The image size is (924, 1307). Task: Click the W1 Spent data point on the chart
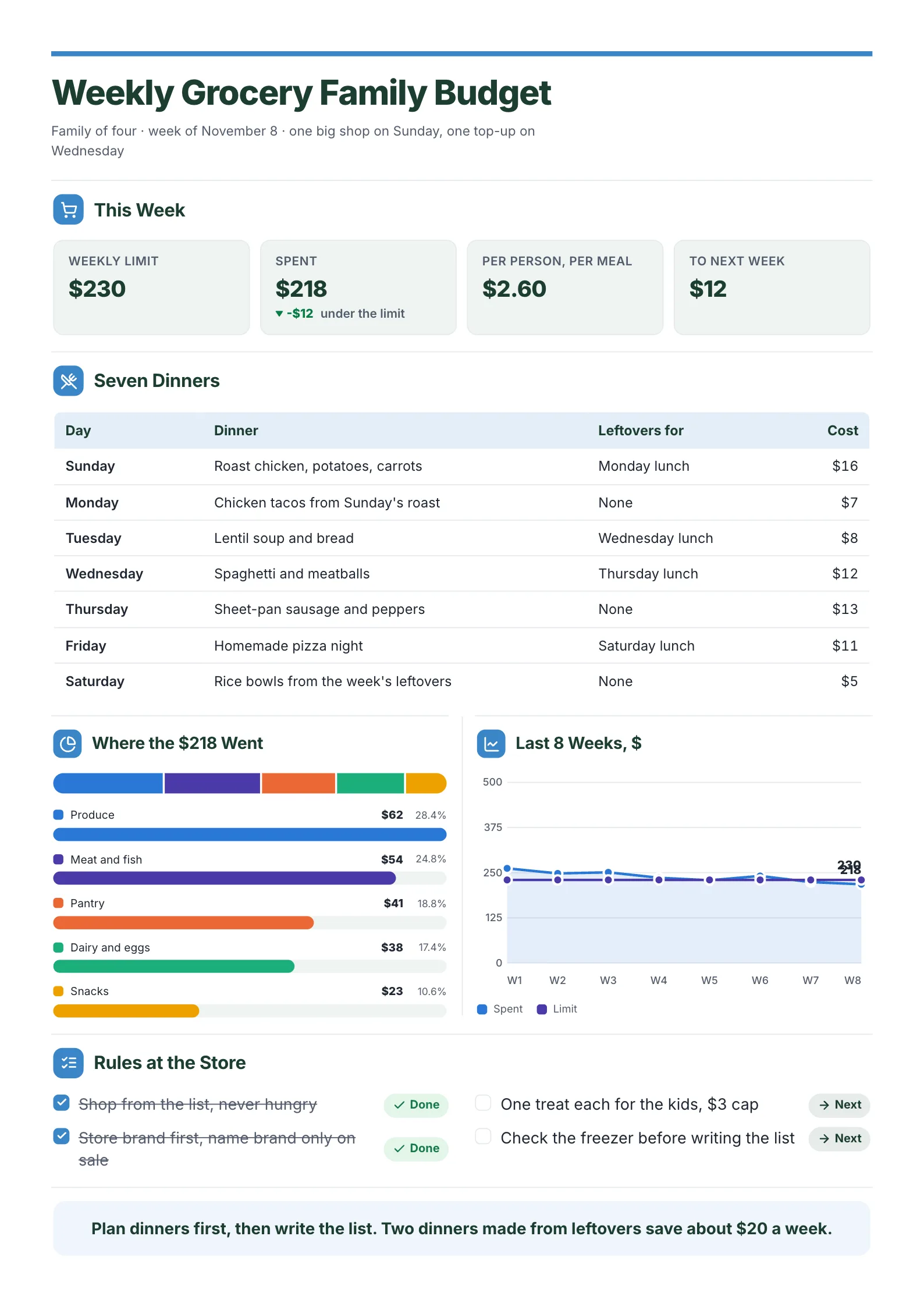[x=507, y=868]
